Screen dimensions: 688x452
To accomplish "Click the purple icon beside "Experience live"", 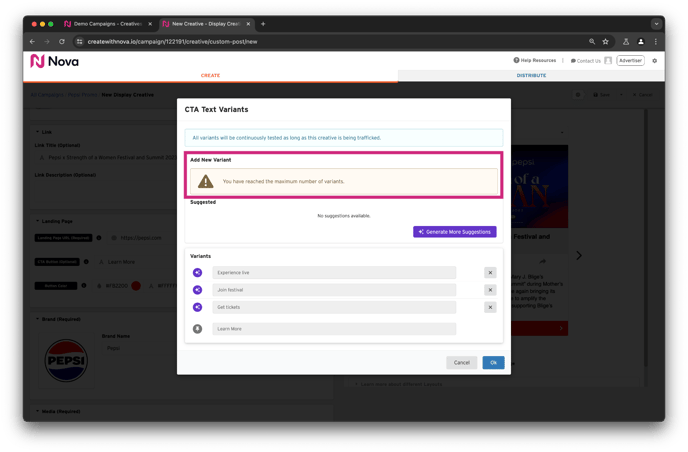I will (x=198, y=273).
